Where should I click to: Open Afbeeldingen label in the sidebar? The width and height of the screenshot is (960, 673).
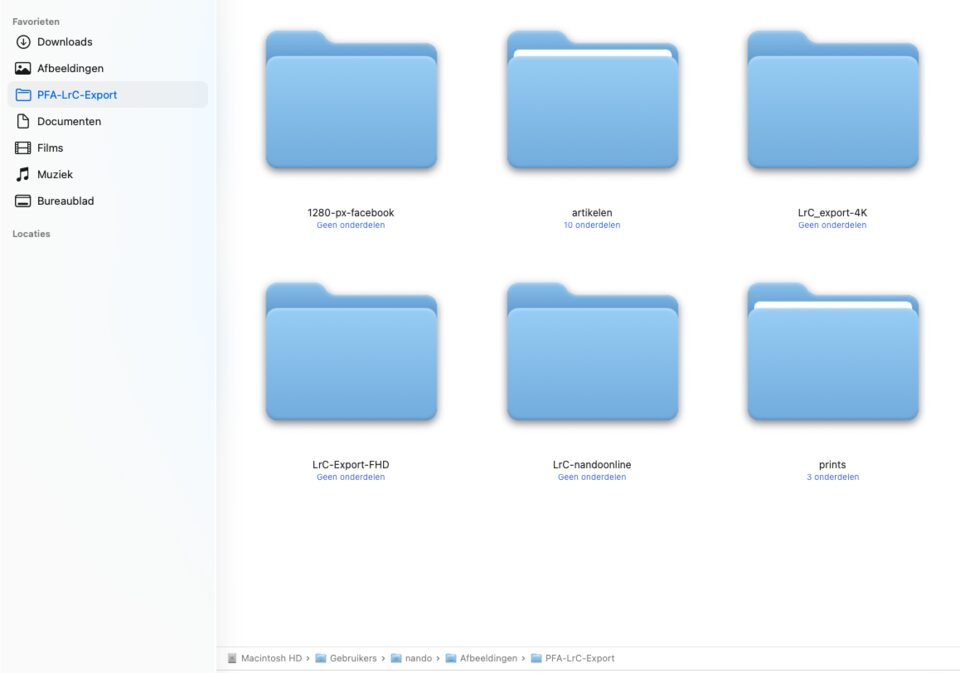[x=70, y=69]
